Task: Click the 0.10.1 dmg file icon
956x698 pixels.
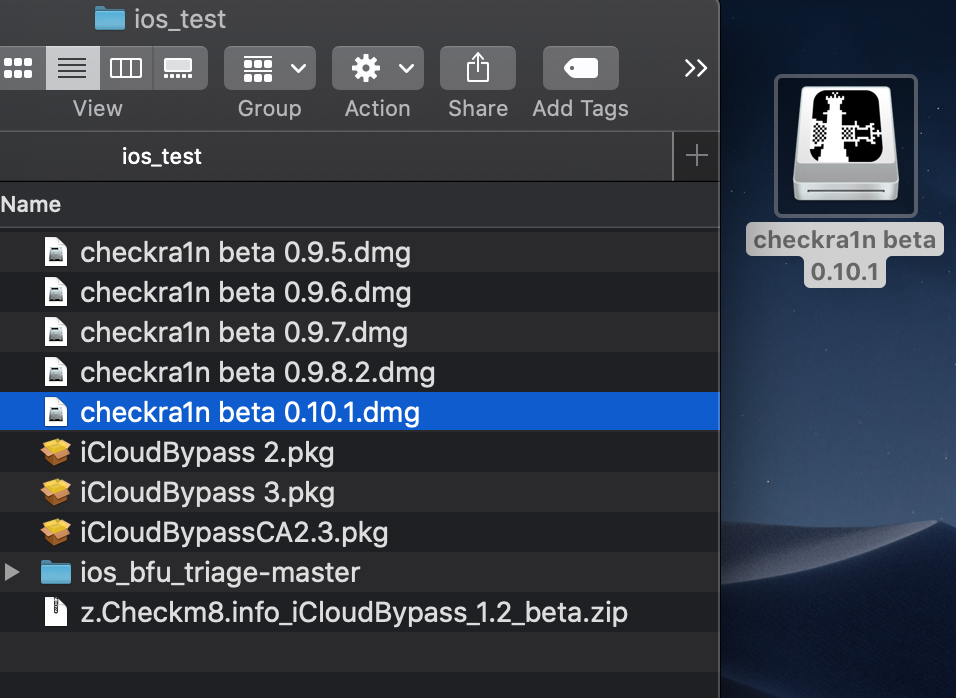Action: tap(56, 411)
